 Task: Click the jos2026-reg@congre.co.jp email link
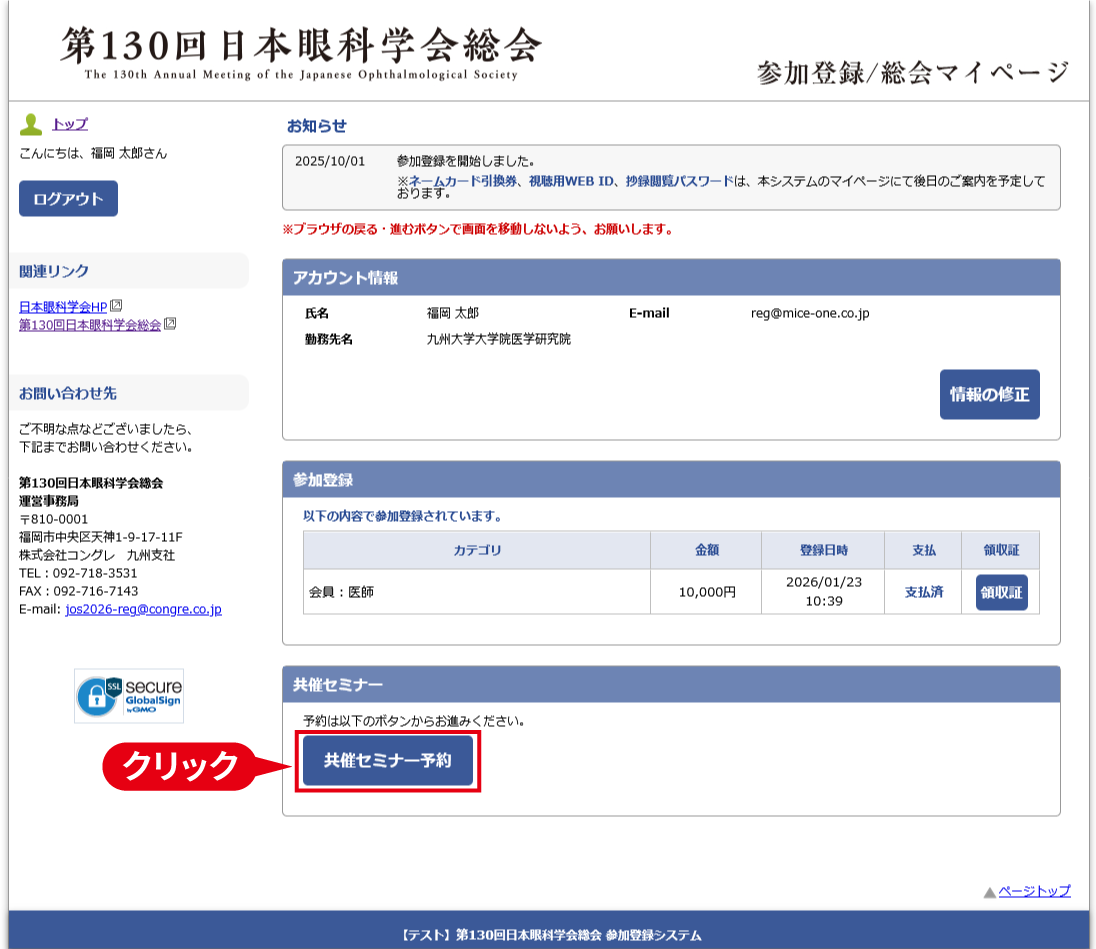coord(143,609)
